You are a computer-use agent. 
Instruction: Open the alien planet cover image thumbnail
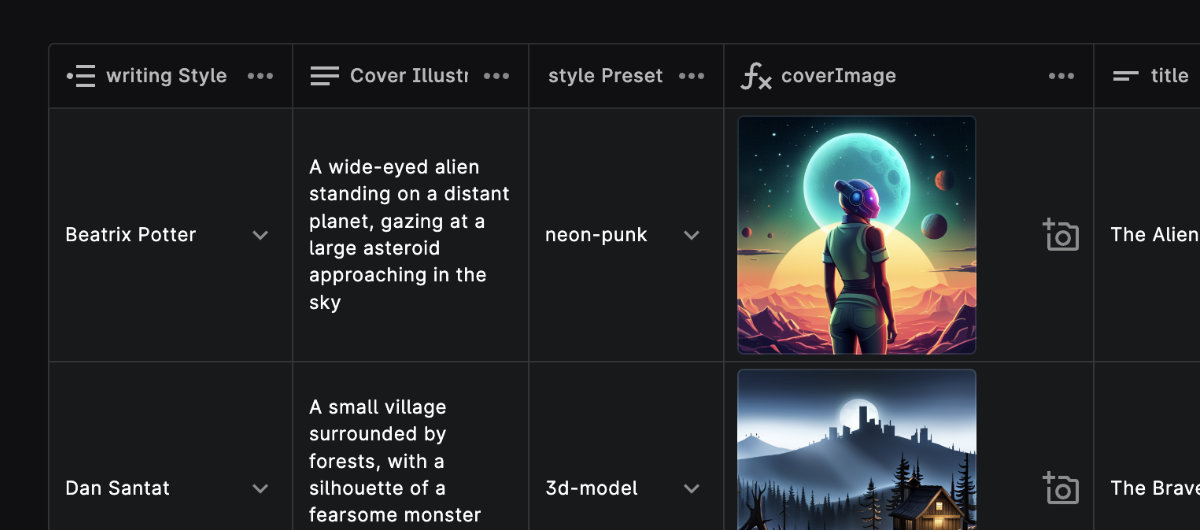click(856, 235)
